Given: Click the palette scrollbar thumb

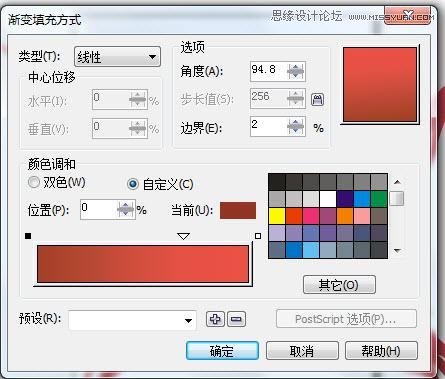Looking at the screenshot, I should 397,198.
